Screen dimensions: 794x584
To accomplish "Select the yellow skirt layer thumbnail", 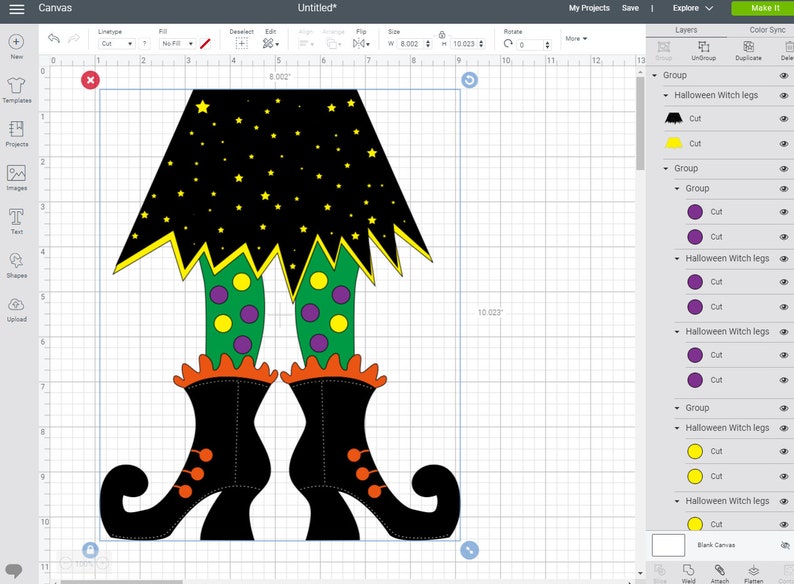I will point(673,144).
